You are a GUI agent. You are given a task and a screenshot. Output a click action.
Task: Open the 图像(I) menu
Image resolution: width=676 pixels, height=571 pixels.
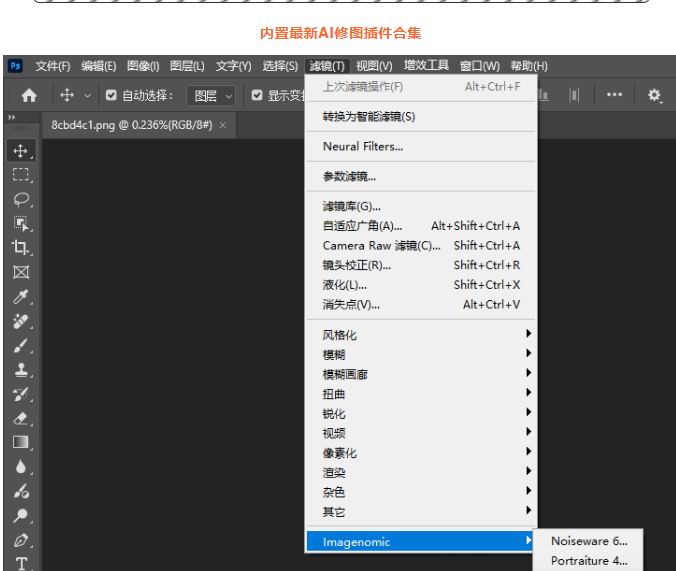coord(143,66)
